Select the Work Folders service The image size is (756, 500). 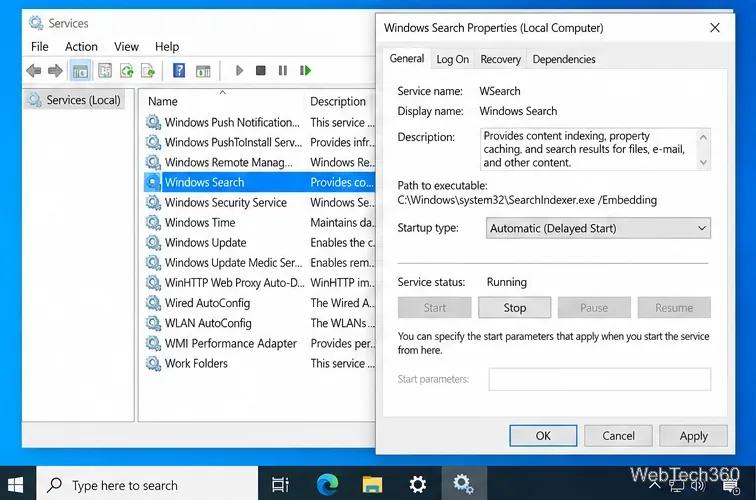tap(259, 363)
